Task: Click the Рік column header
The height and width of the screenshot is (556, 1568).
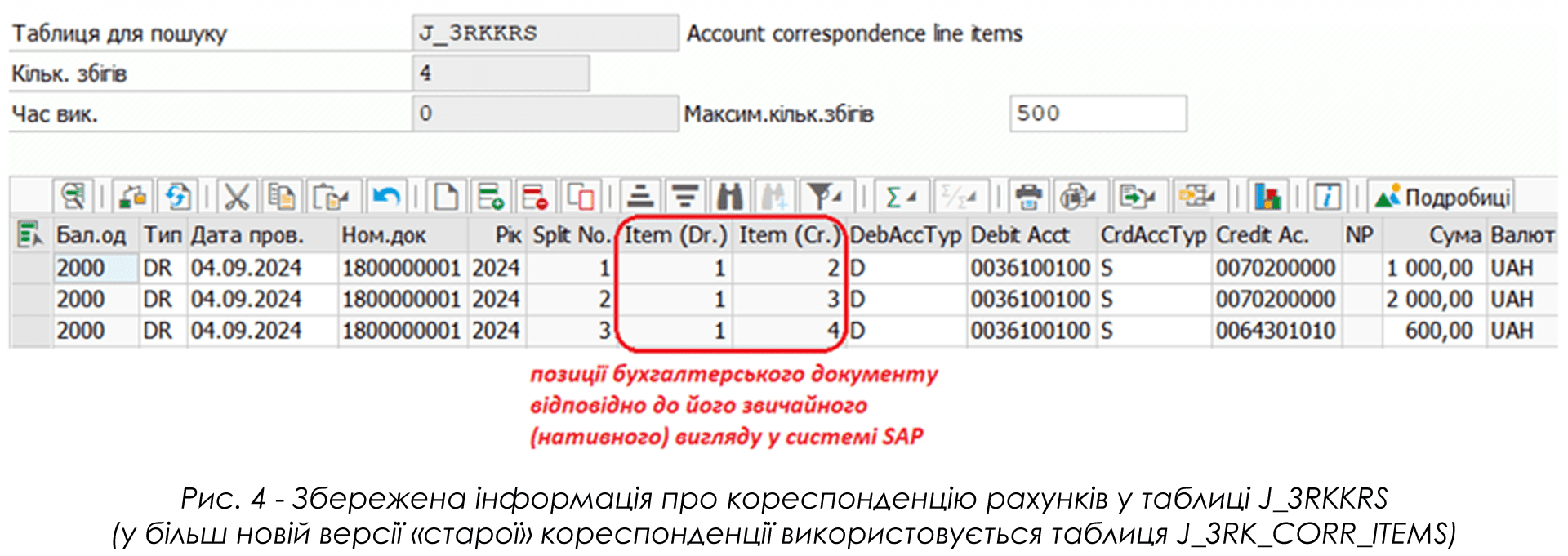Action: pyautogui.click(x=497, y=235)
